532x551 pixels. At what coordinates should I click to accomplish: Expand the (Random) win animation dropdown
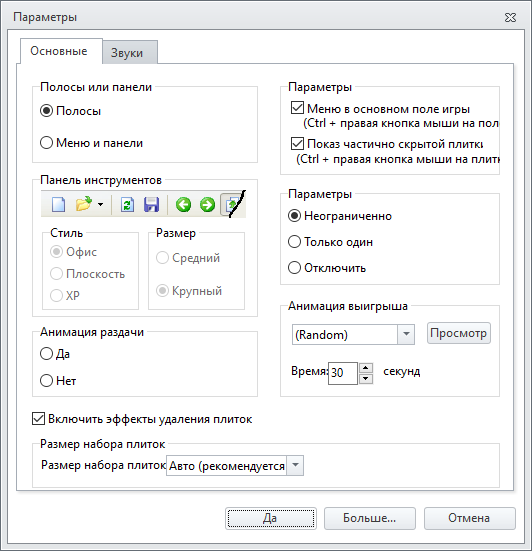[x=406, y=334]
